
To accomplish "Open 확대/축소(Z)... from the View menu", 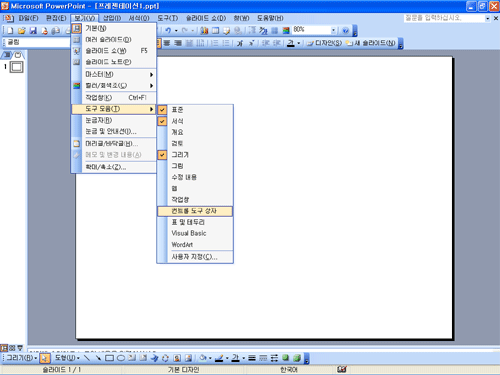I will point(114,167).
